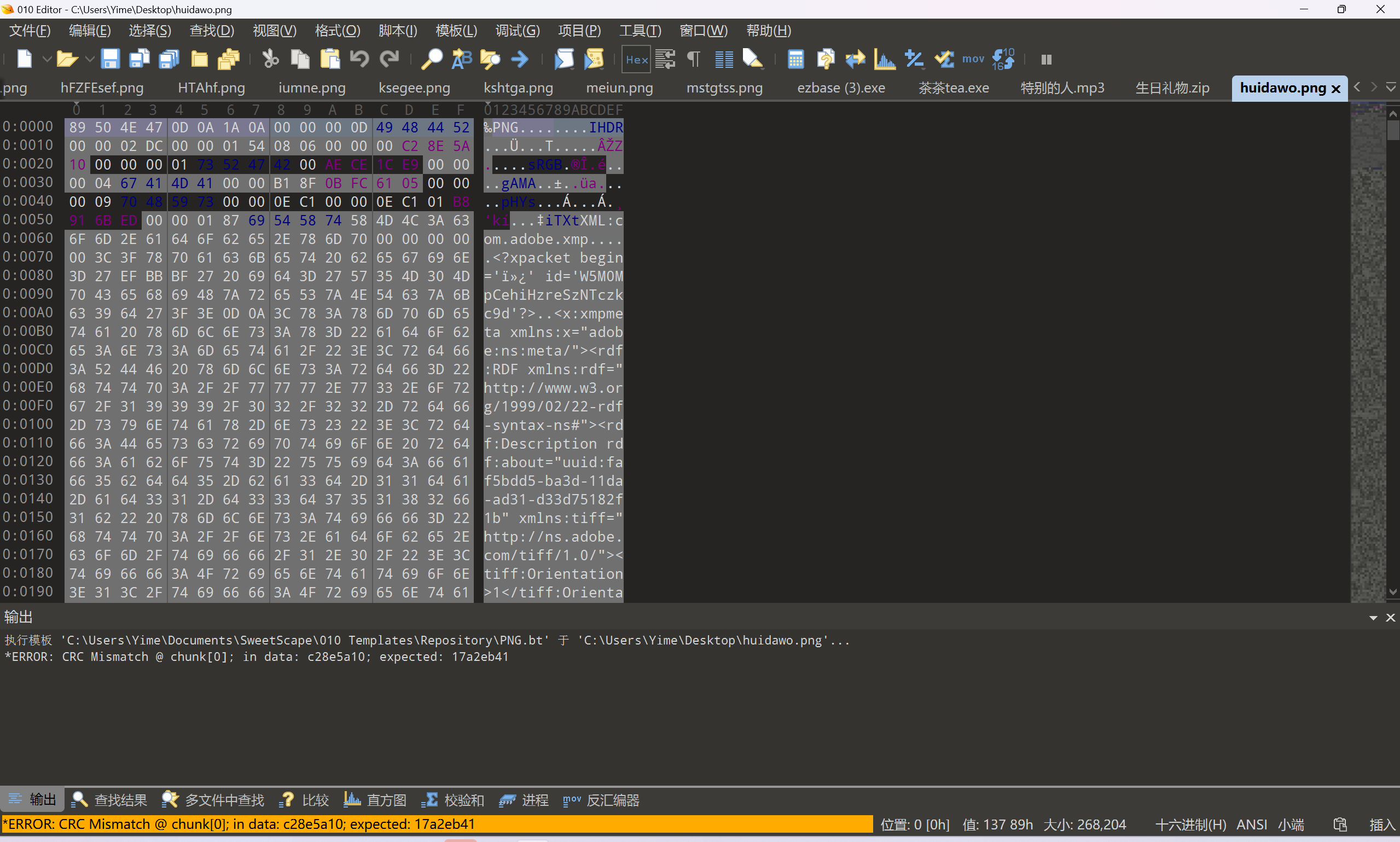Open the file tabs list dropdown
1400x842 pixels.
[1391, 88]
